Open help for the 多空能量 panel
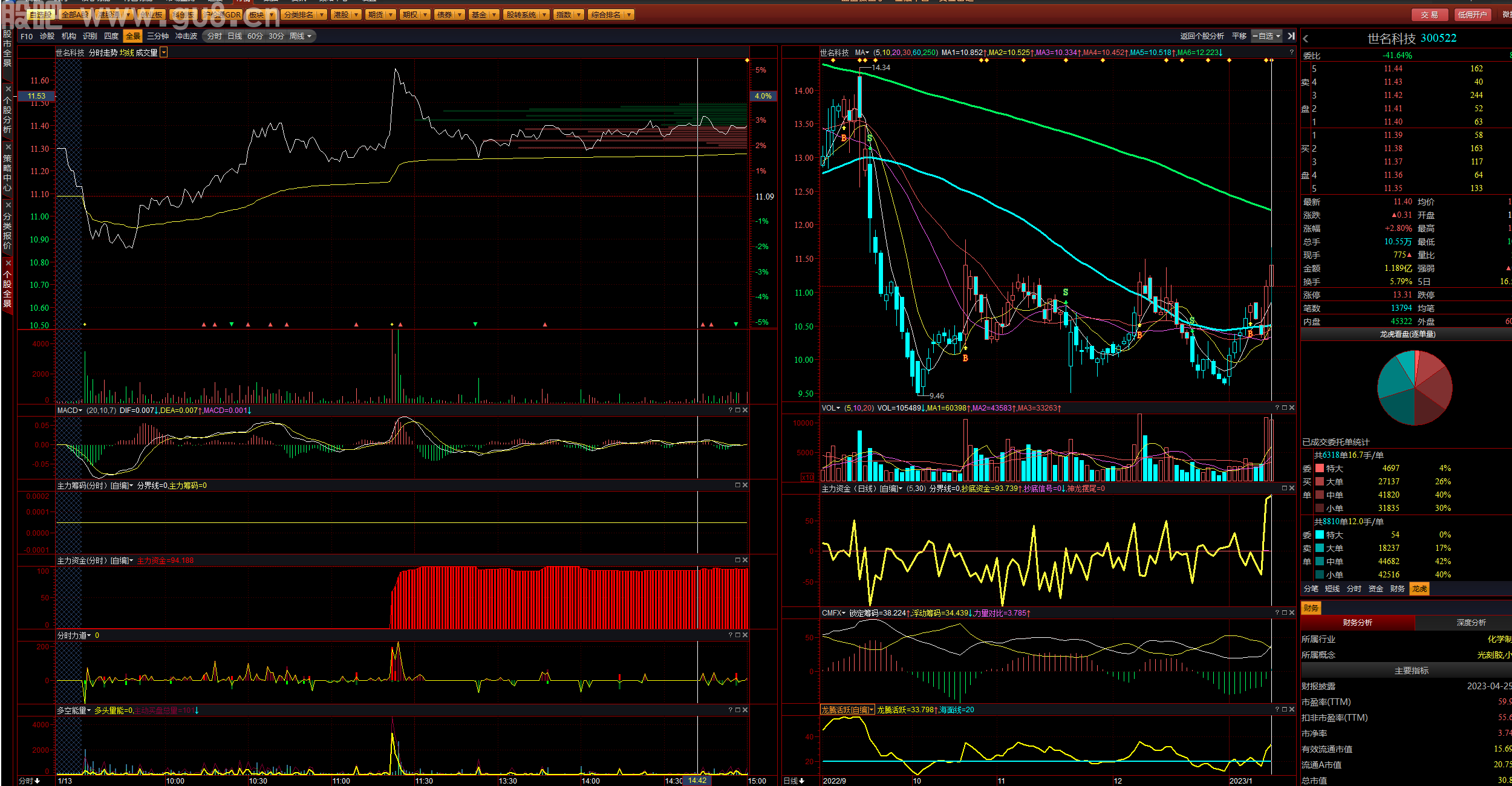Image resolution: width=1512 pixels, height=786 pixels. 730,710
